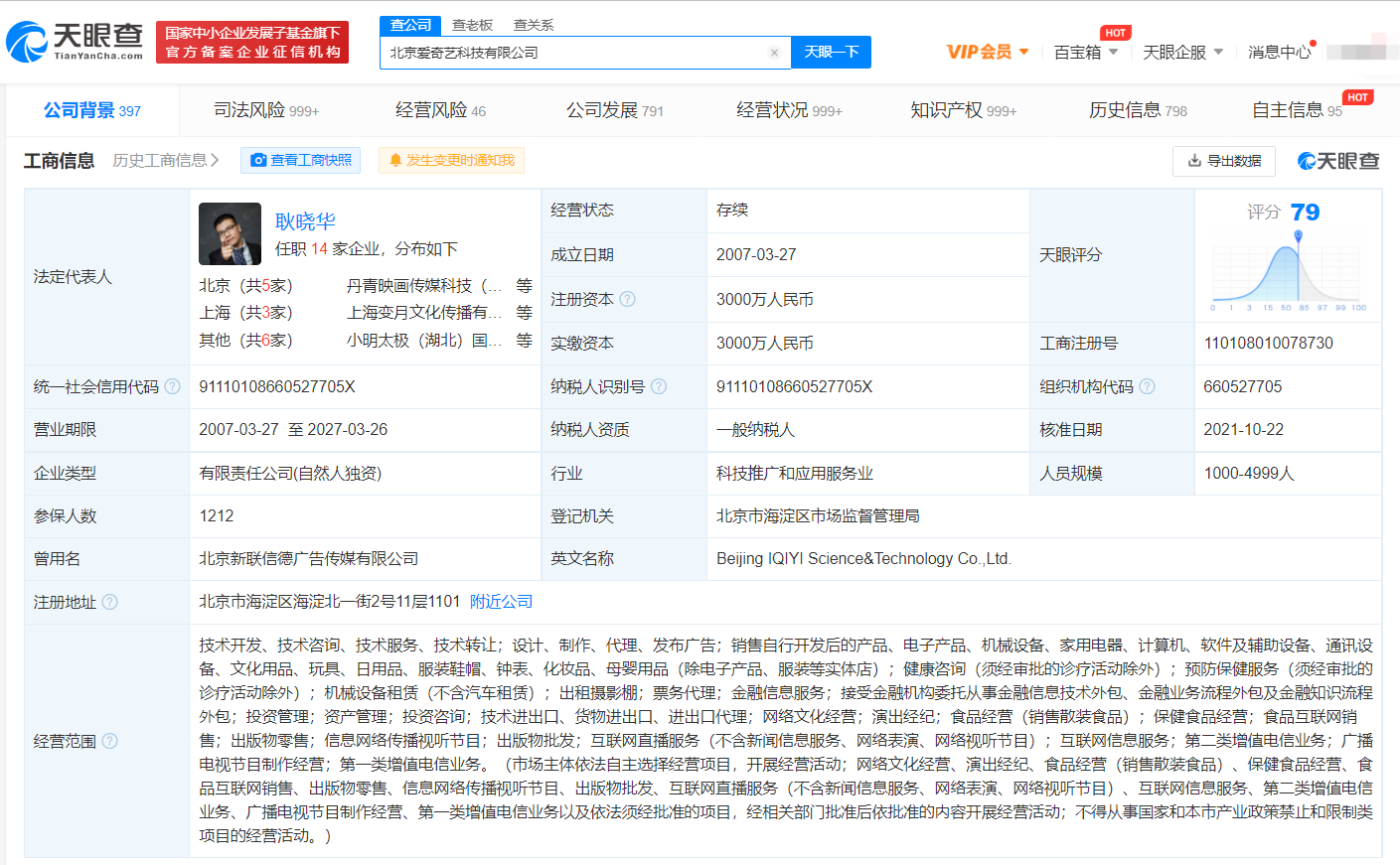The width and height of the screenshot is (1400, 865).
Task: Expand the 天眼企服 dropdown
Action: coord(1182,53)
